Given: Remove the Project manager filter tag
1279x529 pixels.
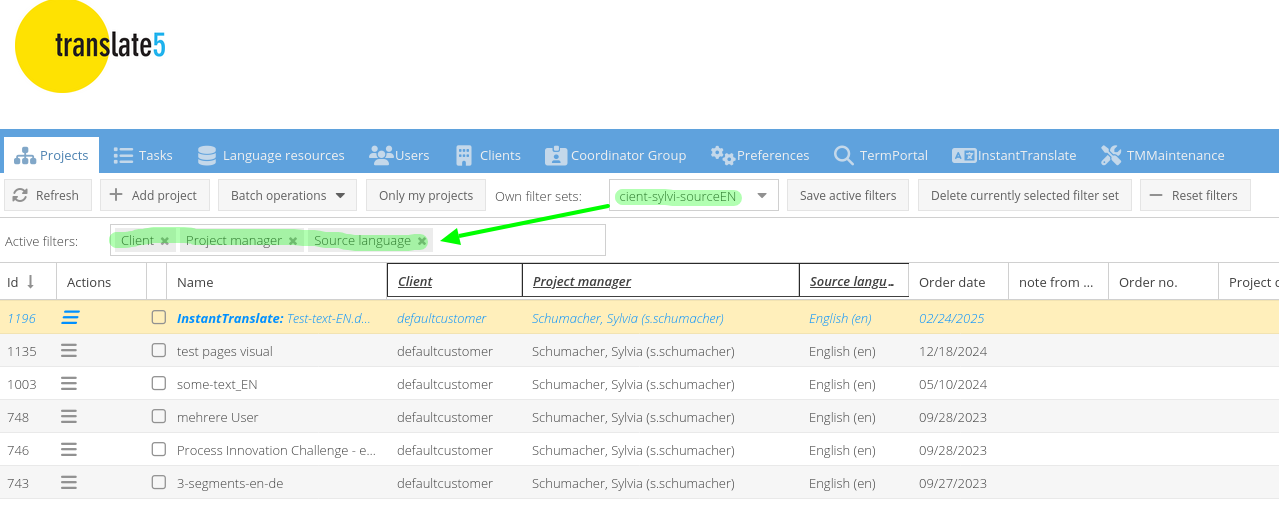Looking at the screenshot, I should 293,241.
